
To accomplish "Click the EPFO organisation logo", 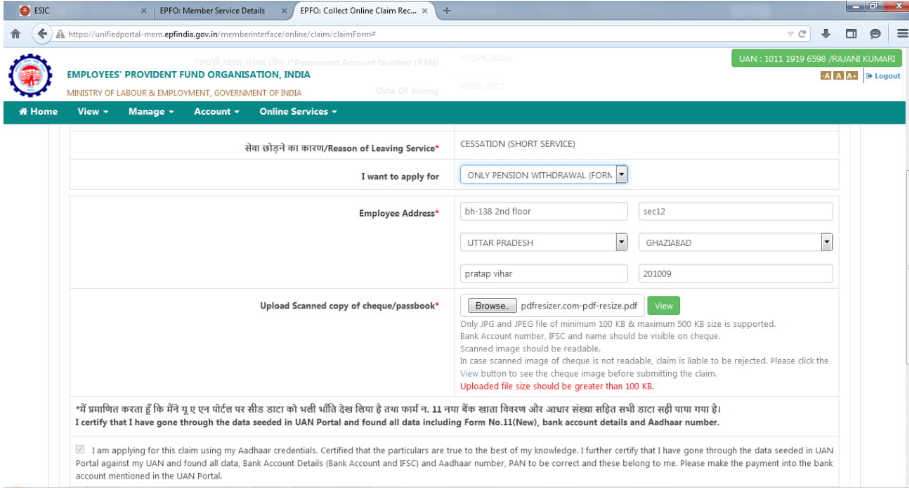I will (33, 78).
